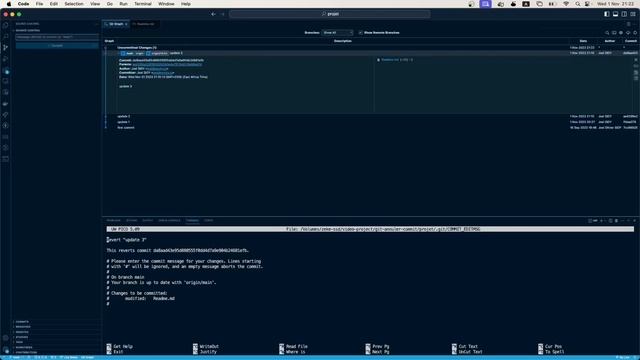Image resolution: width=640 pixels, height=360 pixels.
Task: Select the first commit row
Action: [x=371, y=128]
